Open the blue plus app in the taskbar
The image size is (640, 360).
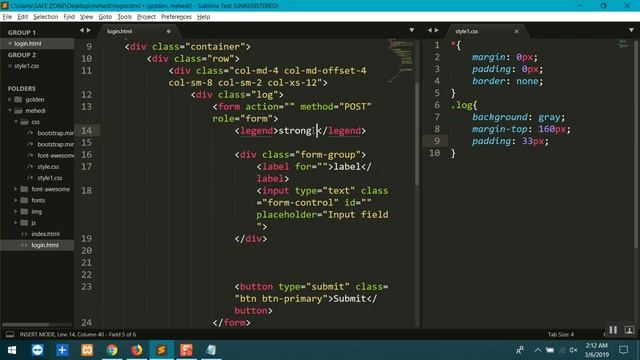(x=62, y=350)
